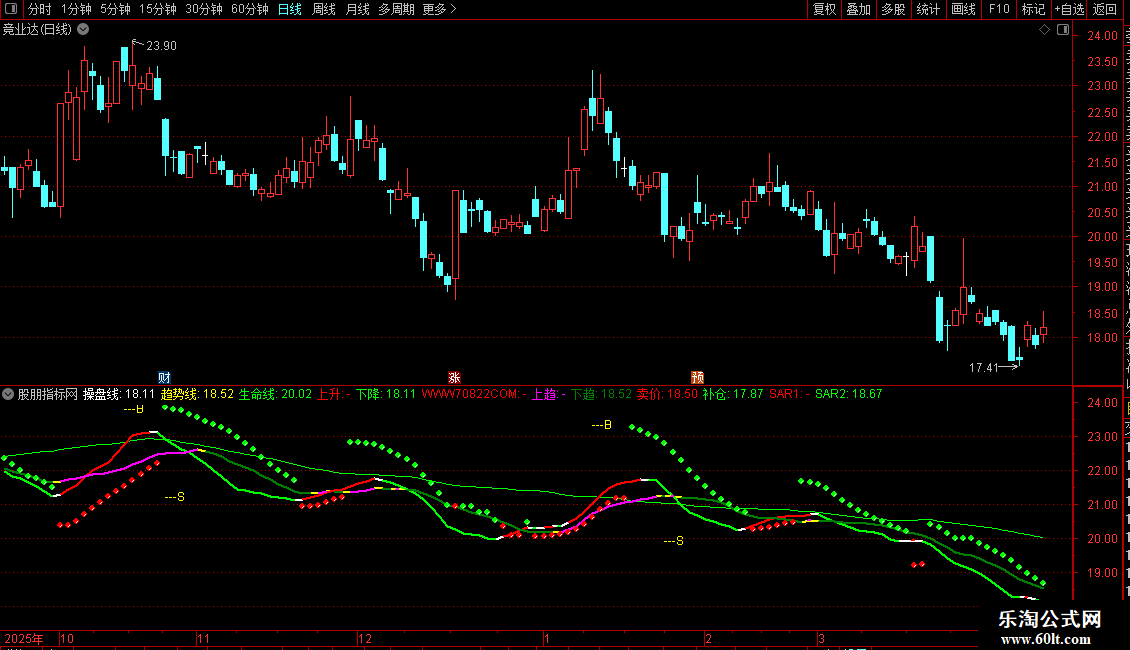Viewport: 1130px width, 650px height.
Task: Click month 11 on the time axis
Action: tap(203, 638)
